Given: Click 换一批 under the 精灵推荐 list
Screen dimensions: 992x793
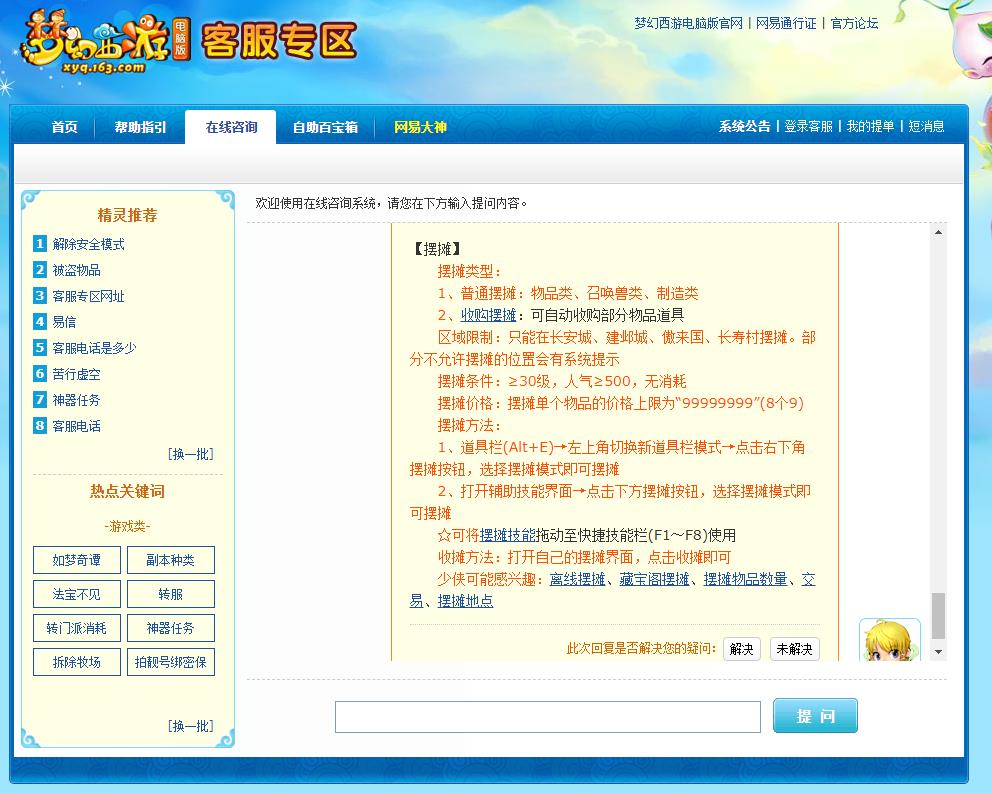Looking at the screenshot, I should pyautogui.click(x=193, y=453).
